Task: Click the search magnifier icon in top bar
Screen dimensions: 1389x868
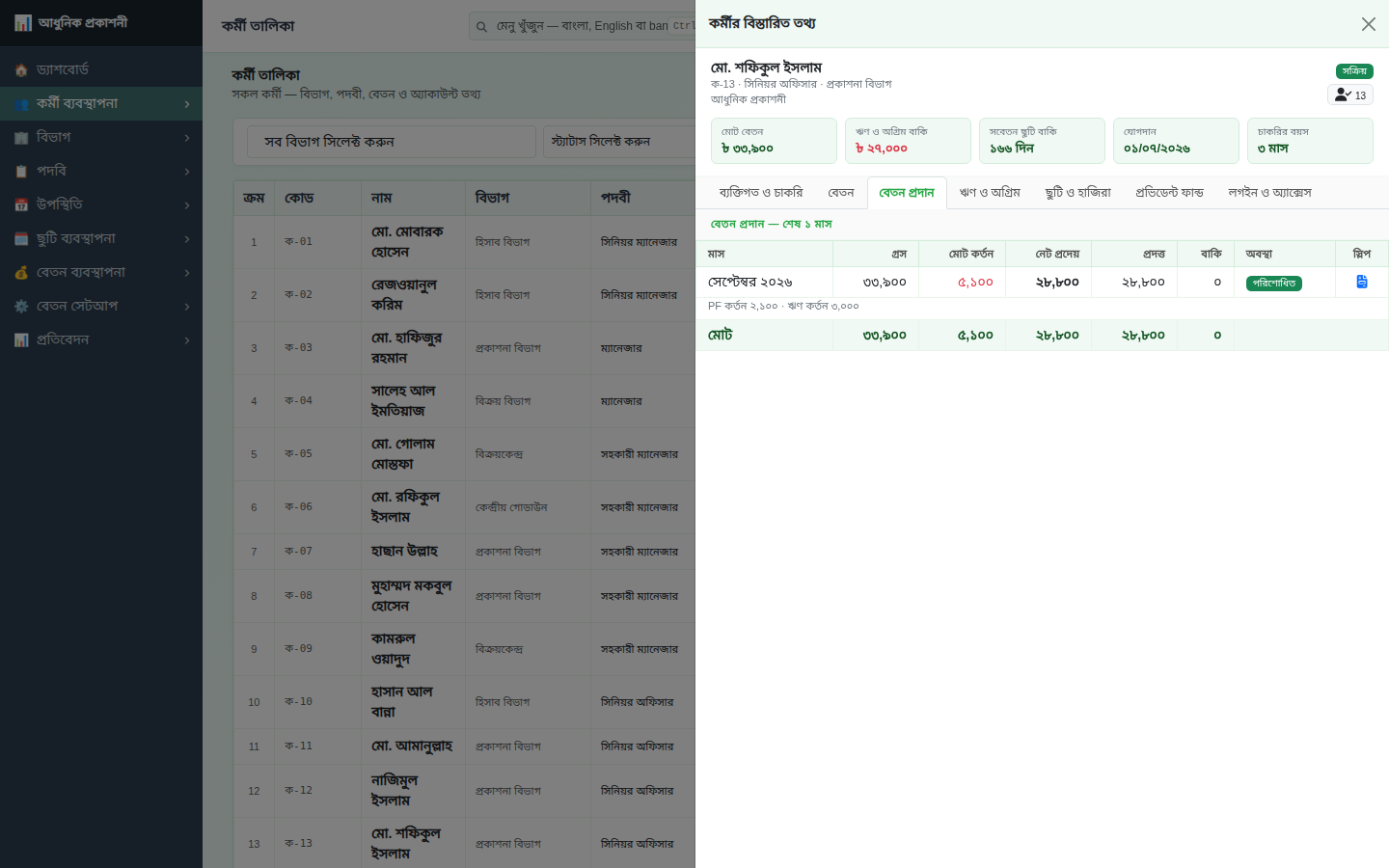Action: 481,26
